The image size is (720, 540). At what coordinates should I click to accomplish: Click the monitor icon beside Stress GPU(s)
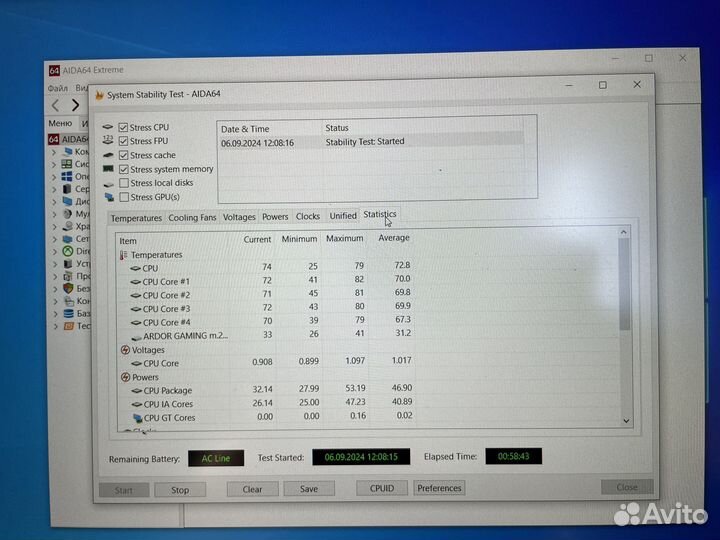[x=109, y=197]
